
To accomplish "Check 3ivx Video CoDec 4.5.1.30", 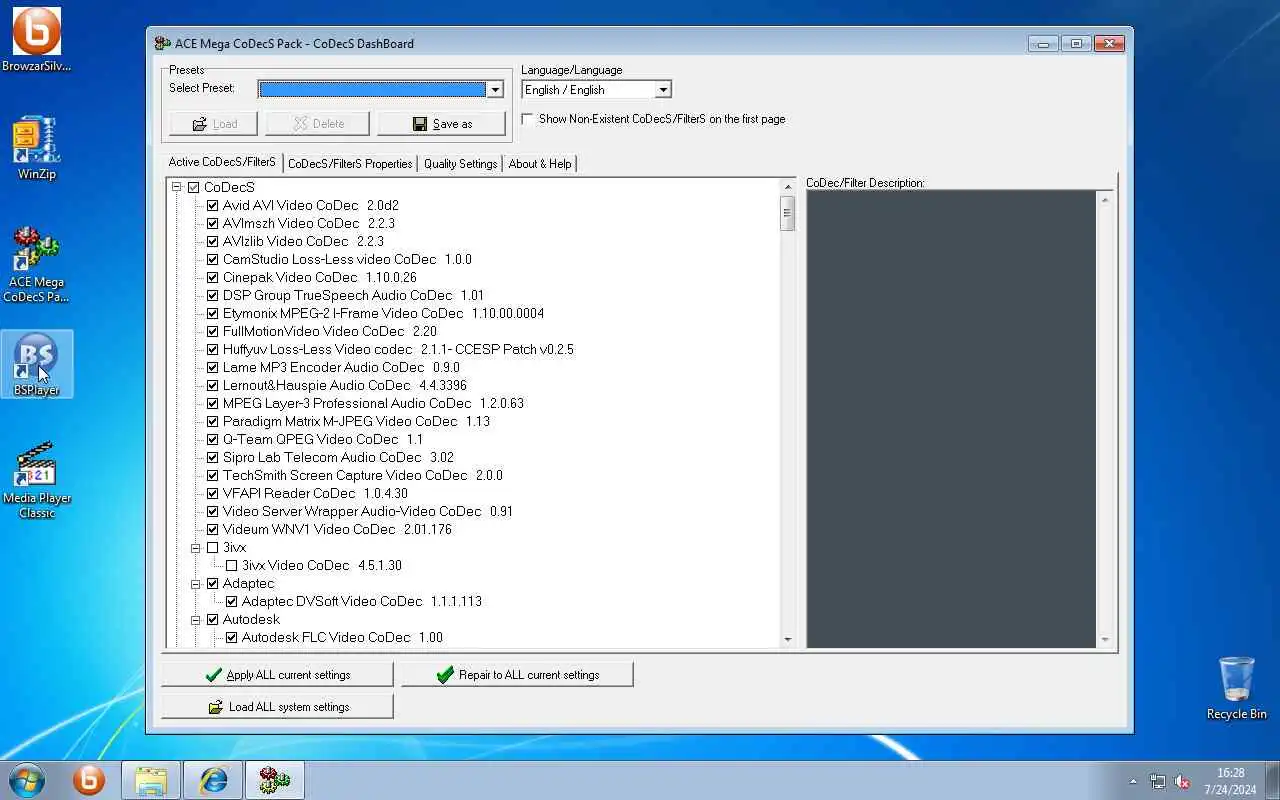I will tap(232, 565).
